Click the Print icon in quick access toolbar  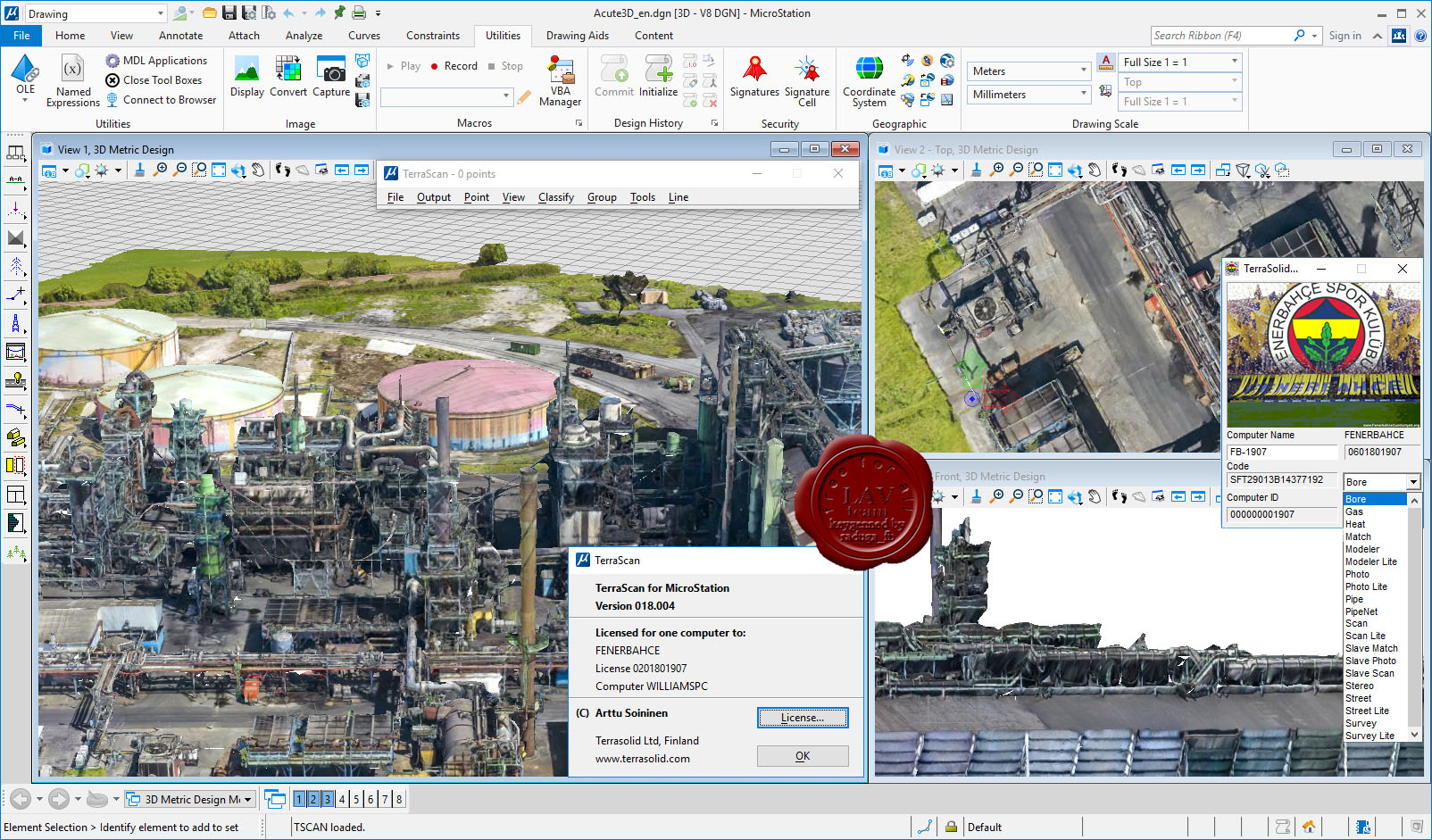click(358, 12)
